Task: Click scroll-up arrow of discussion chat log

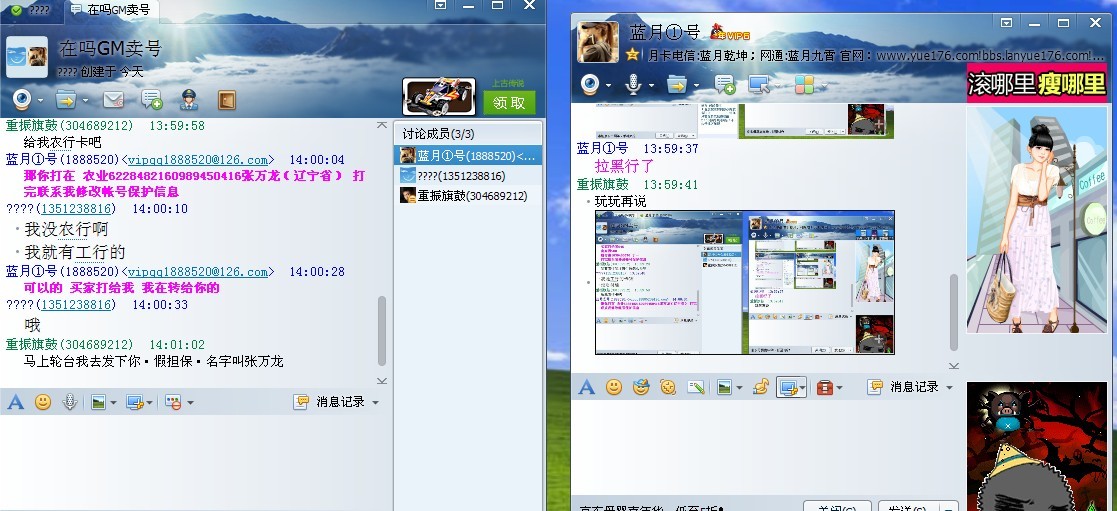Action: (382, 125)
